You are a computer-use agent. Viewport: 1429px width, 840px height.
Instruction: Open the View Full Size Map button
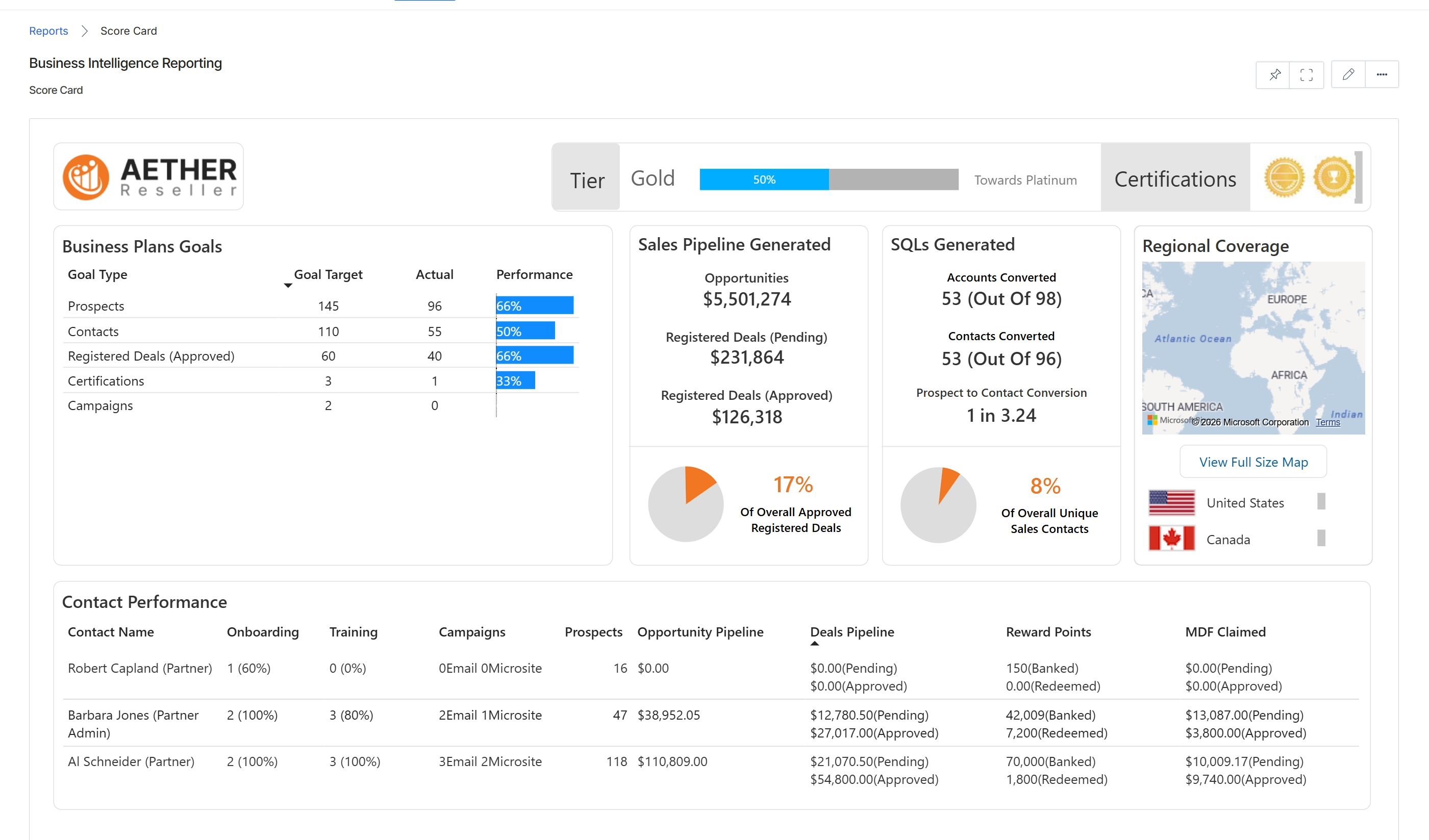tap(1253, 462)
